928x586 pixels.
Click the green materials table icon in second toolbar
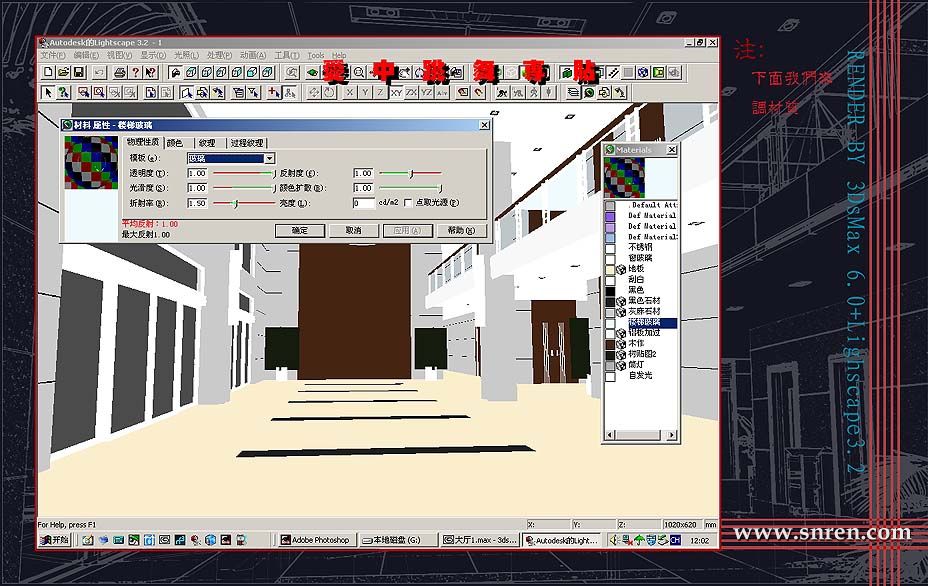[589, 92]
